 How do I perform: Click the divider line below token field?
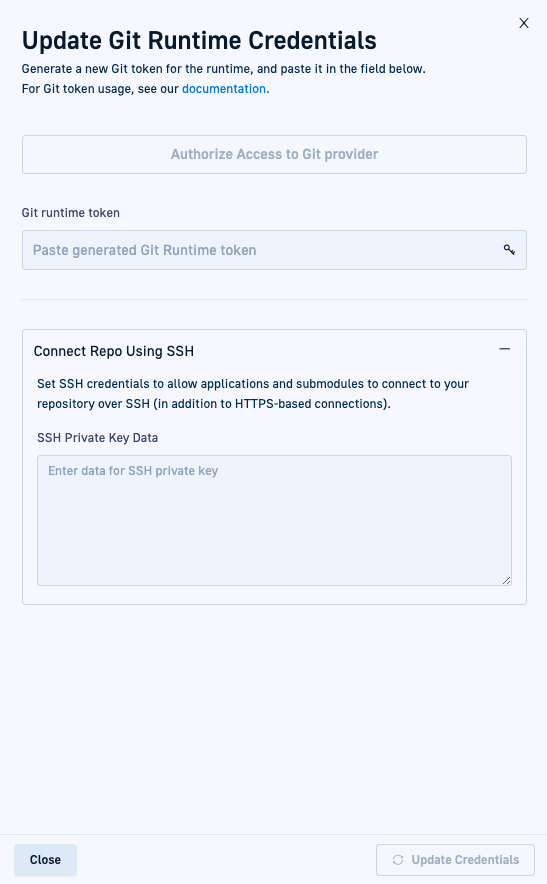[274, 299]
